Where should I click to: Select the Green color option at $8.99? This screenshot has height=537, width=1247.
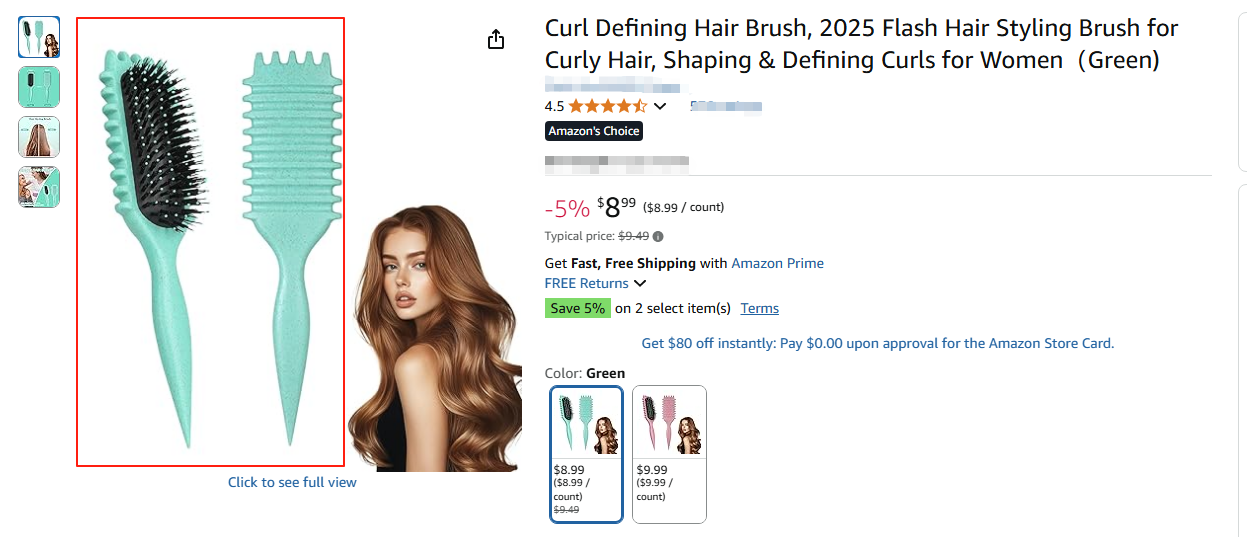click(587, 453)
